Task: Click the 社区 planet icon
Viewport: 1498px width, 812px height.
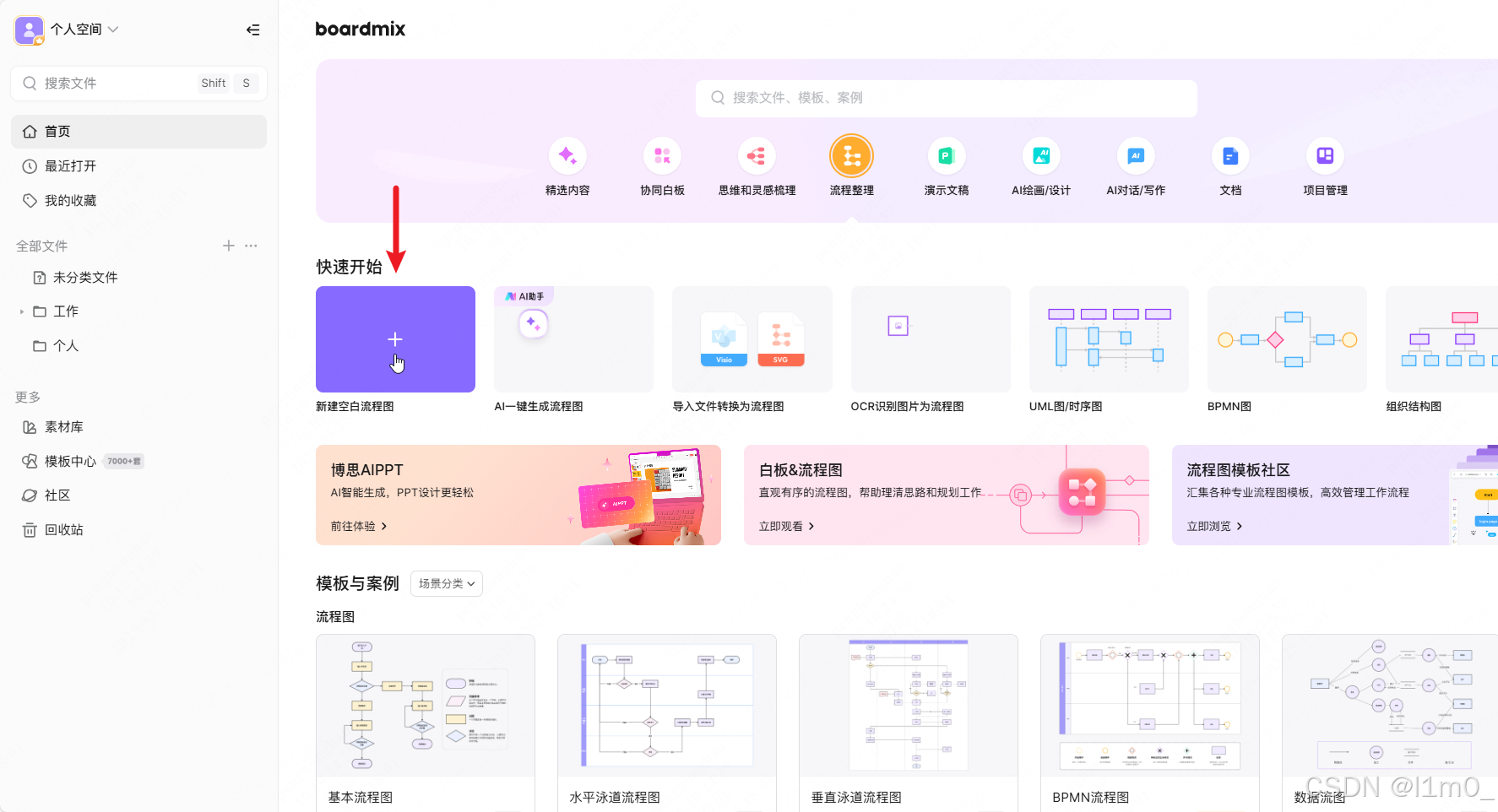Action: [x=30, y=495]
